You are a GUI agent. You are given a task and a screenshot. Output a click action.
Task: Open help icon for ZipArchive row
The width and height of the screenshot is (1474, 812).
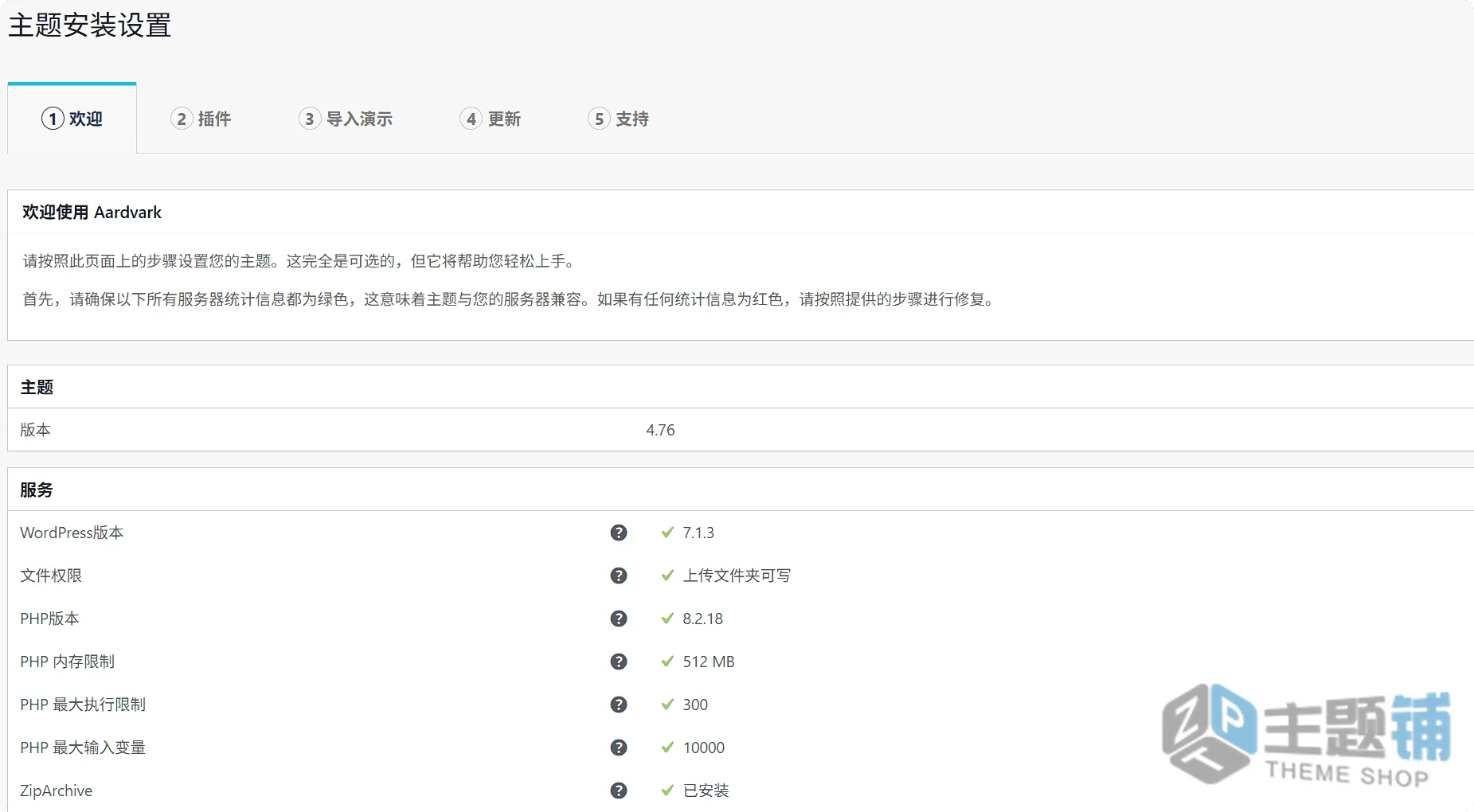(x=619, y=791)
